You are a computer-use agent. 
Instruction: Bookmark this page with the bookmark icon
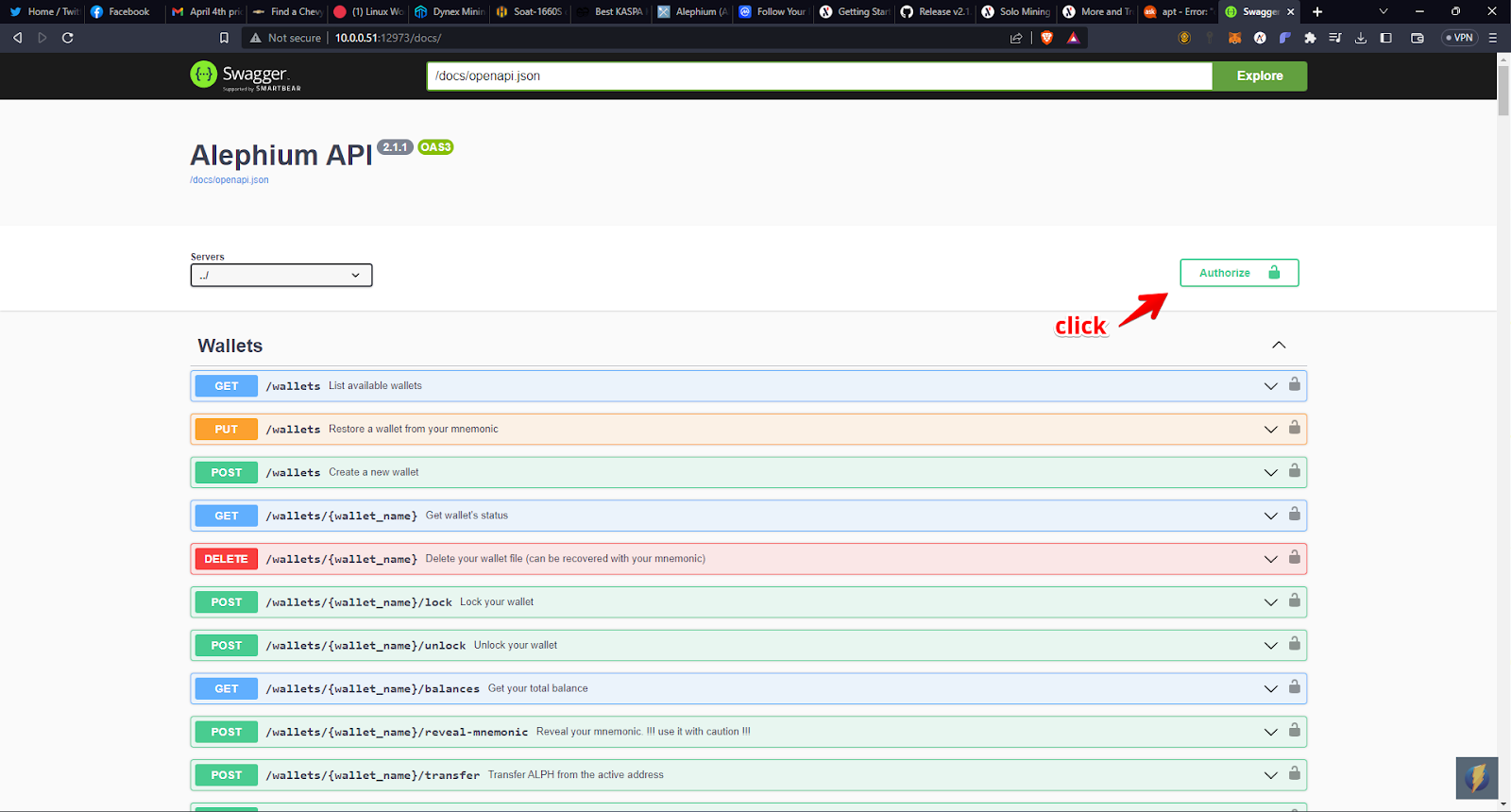pos(224,38)
